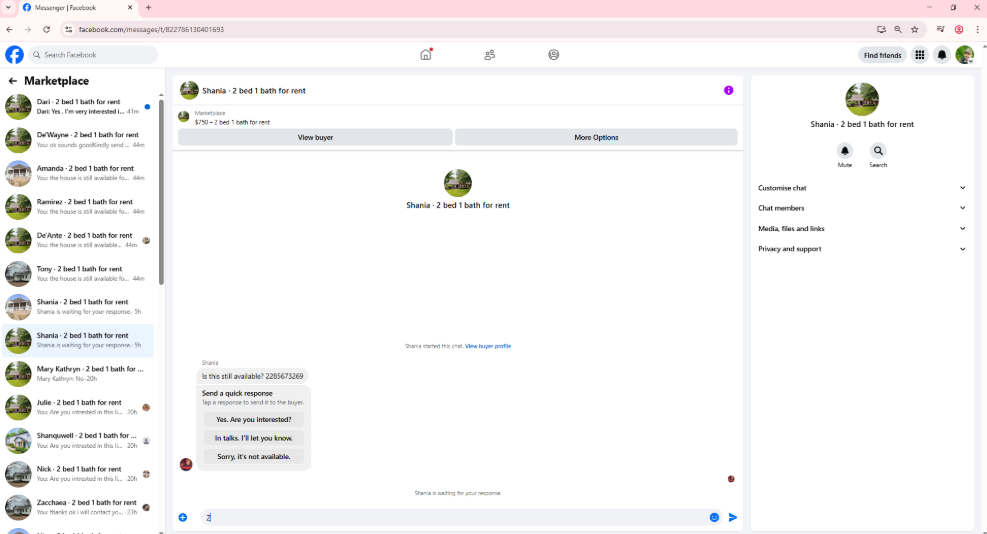
Task: Bookmark this page with the star icon
Action: 915,30
